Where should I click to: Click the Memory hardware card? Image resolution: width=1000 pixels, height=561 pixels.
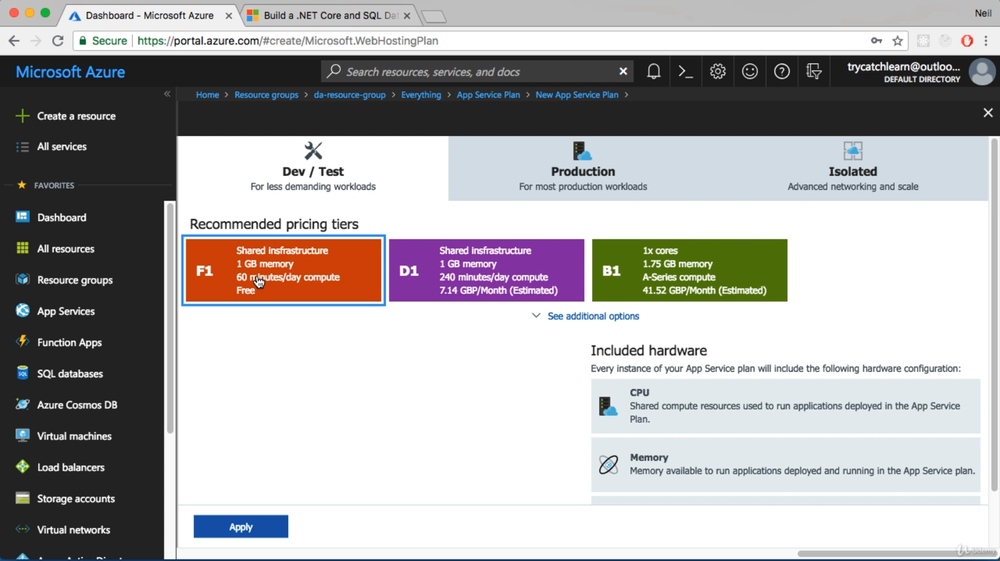coord(785,464)
